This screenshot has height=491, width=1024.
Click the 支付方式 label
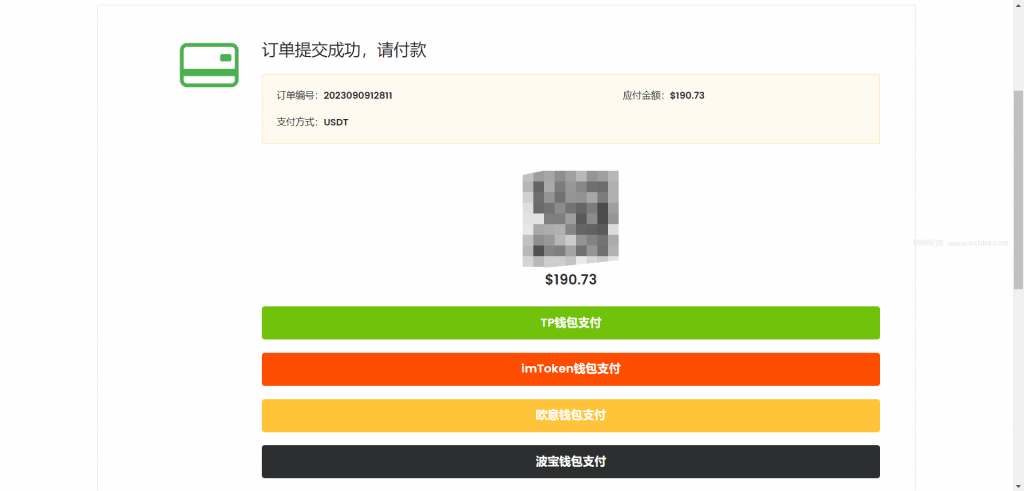point(297,122)
